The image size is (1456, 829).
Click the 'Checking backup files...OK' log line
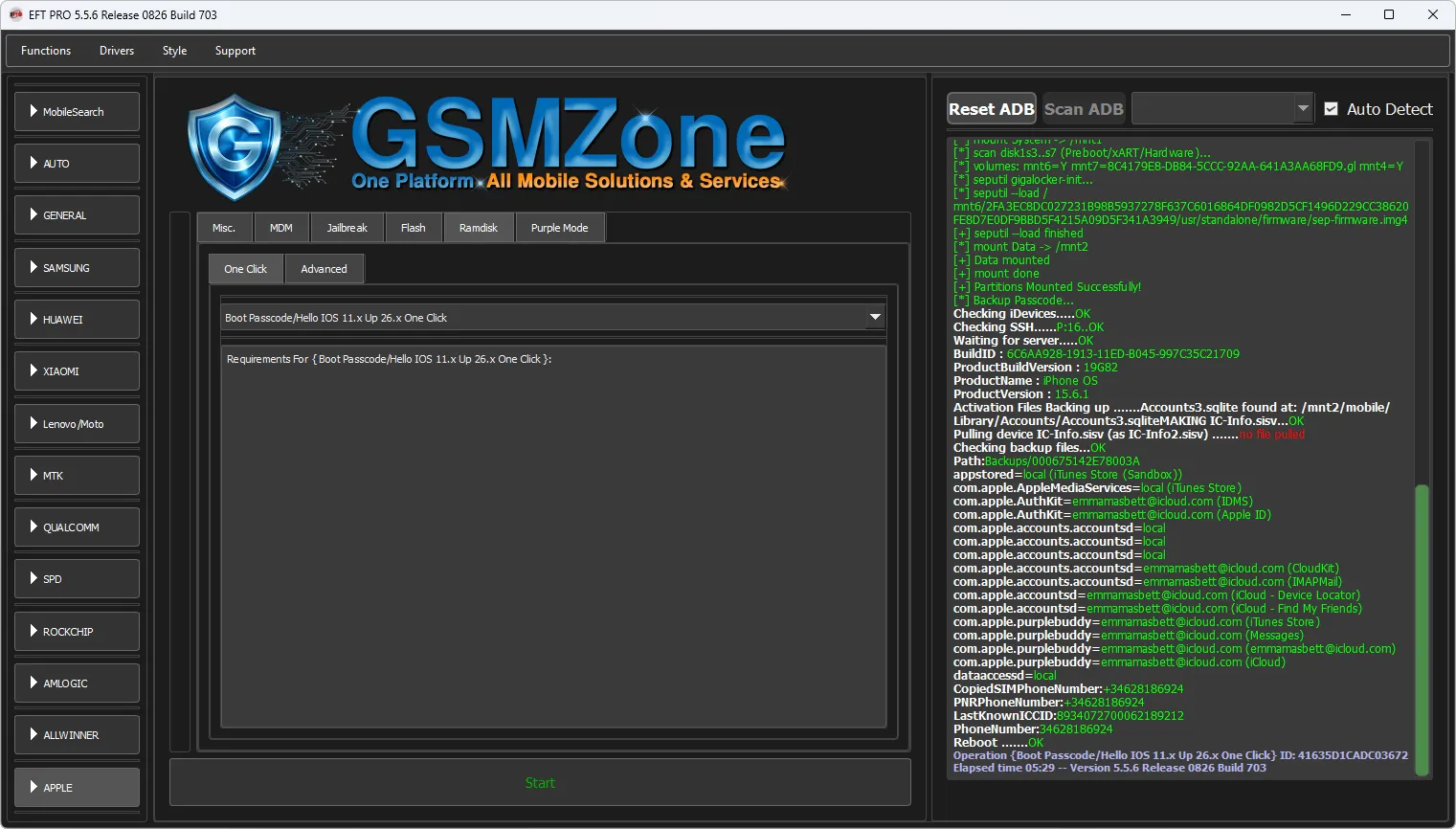1029,448
